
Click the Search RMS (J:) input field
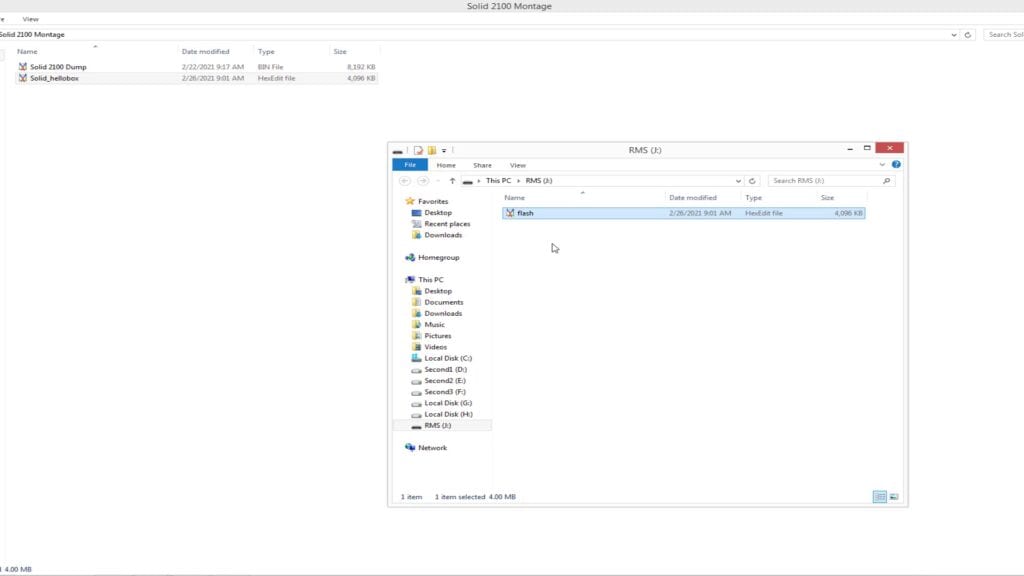click(x=822, y=181)
